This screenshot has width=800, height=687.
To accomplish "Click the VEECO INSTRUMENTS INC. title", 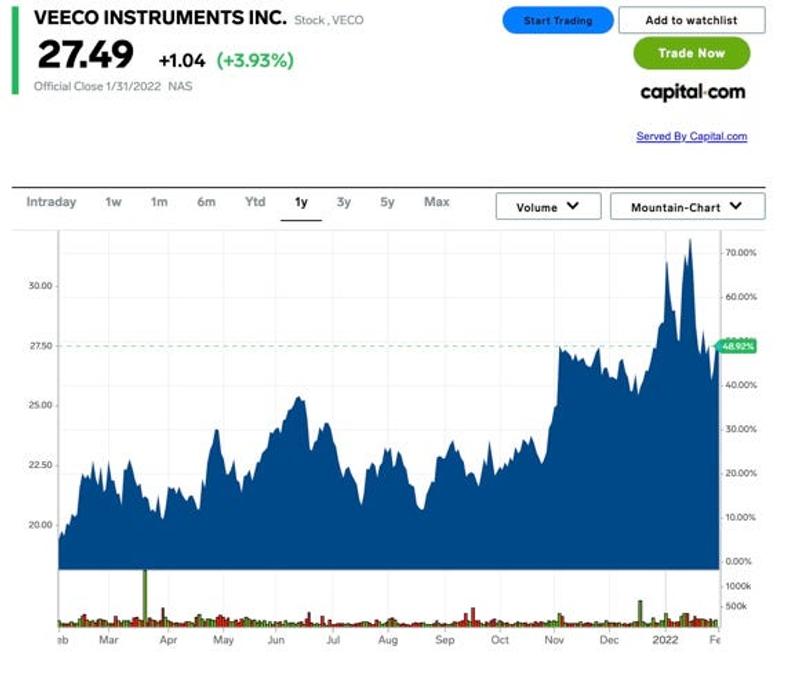I will tap(160, 18).
